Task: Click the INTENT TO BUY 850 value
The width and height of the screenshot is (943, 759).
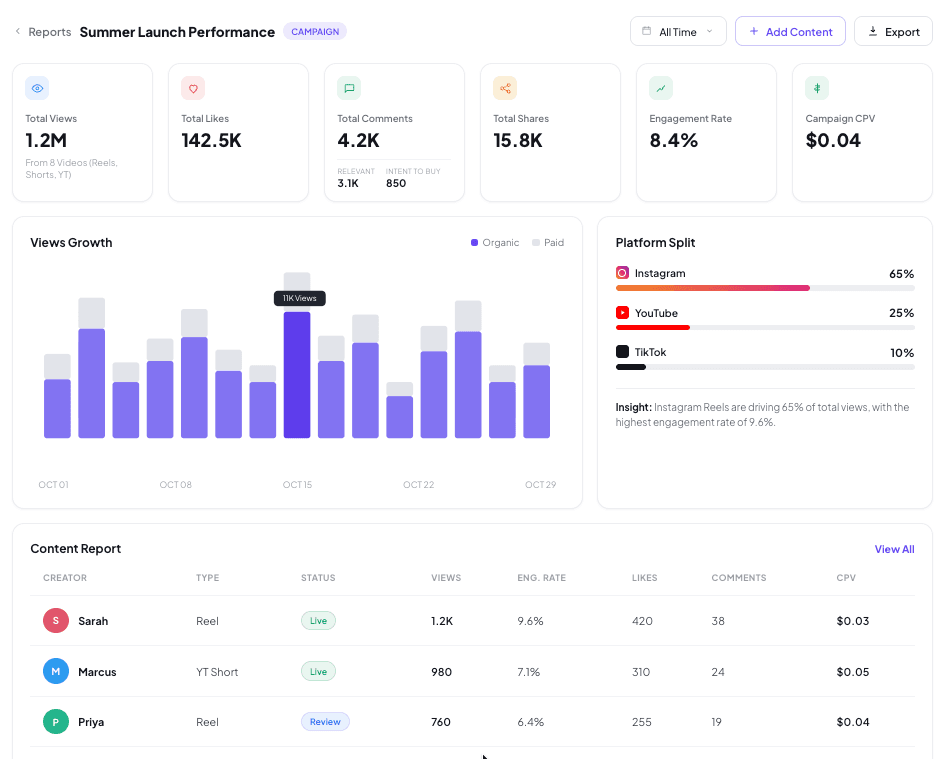Action: pos(396,183)
